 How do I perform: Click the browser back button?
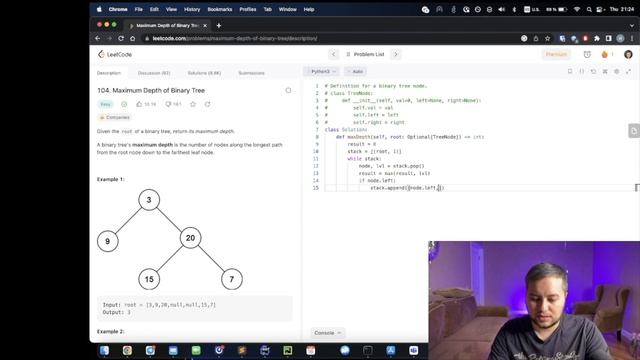[97, 38]
